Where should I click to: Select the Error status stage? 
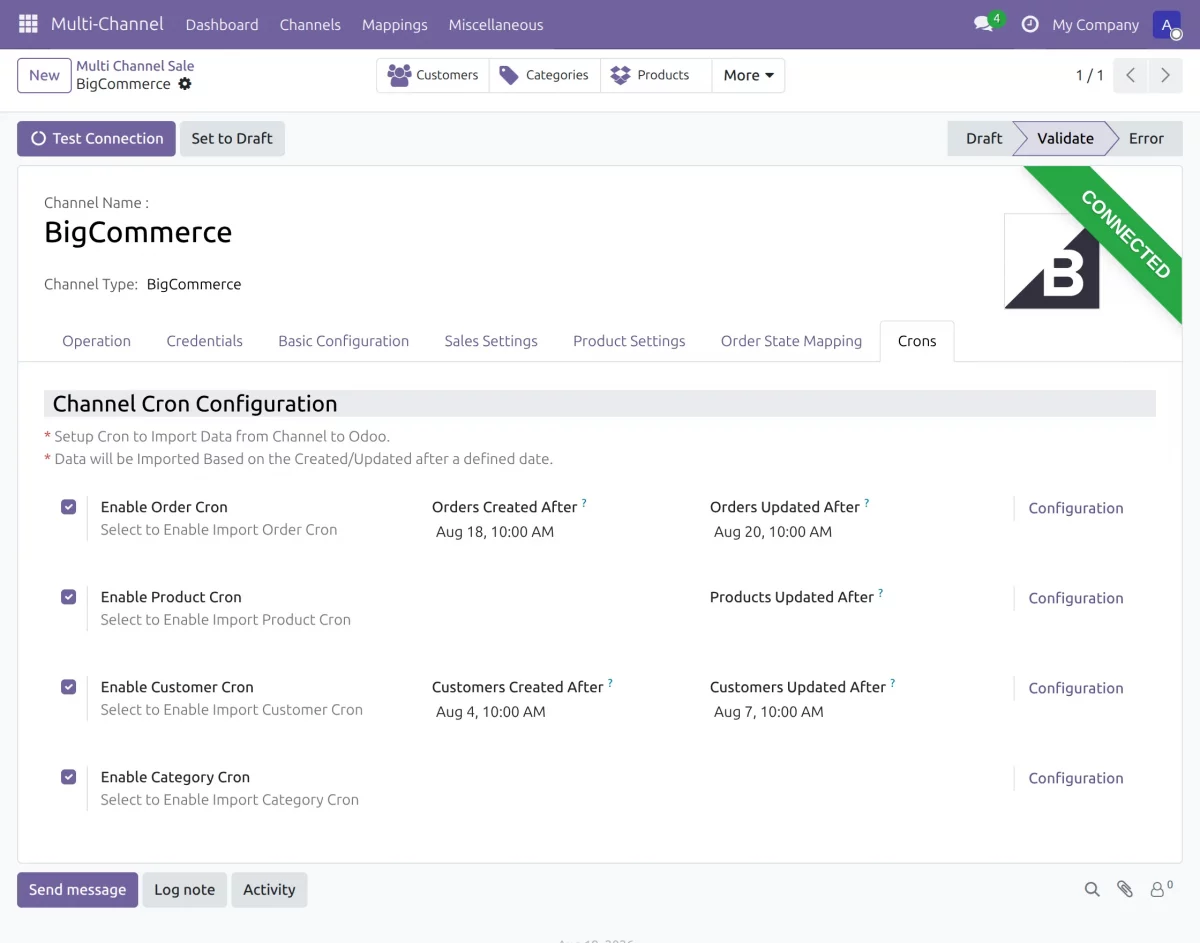1146,139
